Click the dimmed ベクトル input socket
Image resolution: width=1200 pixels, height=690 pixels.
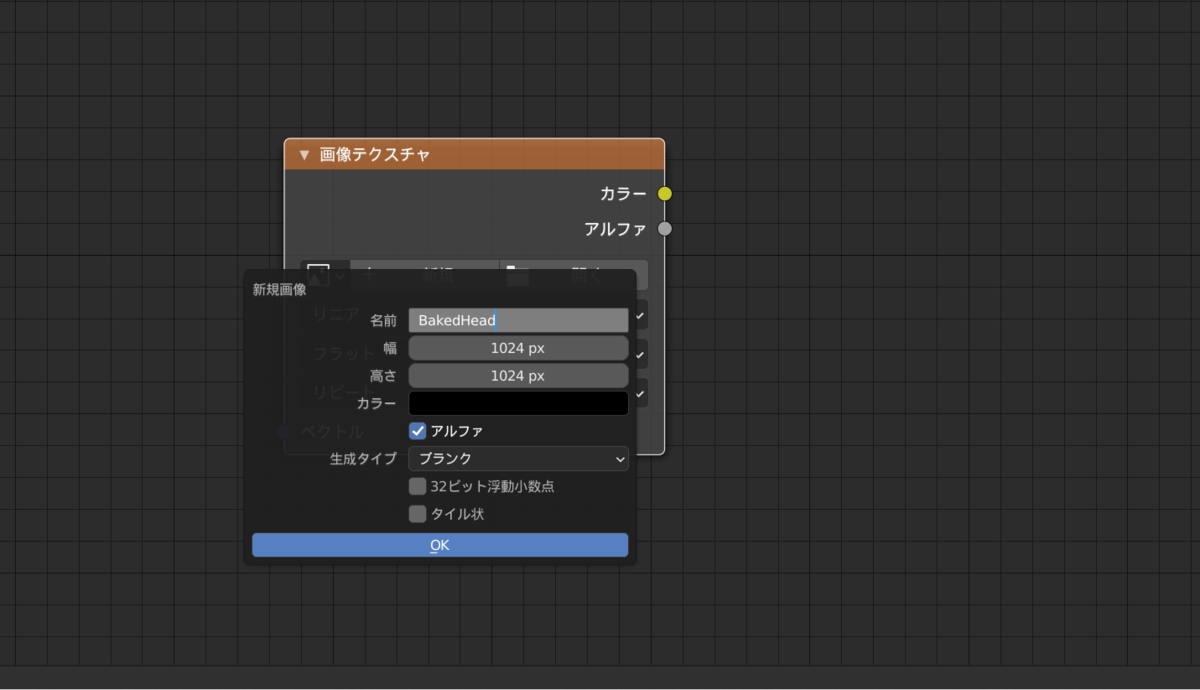pyautogui.click(x=283, y=432)
